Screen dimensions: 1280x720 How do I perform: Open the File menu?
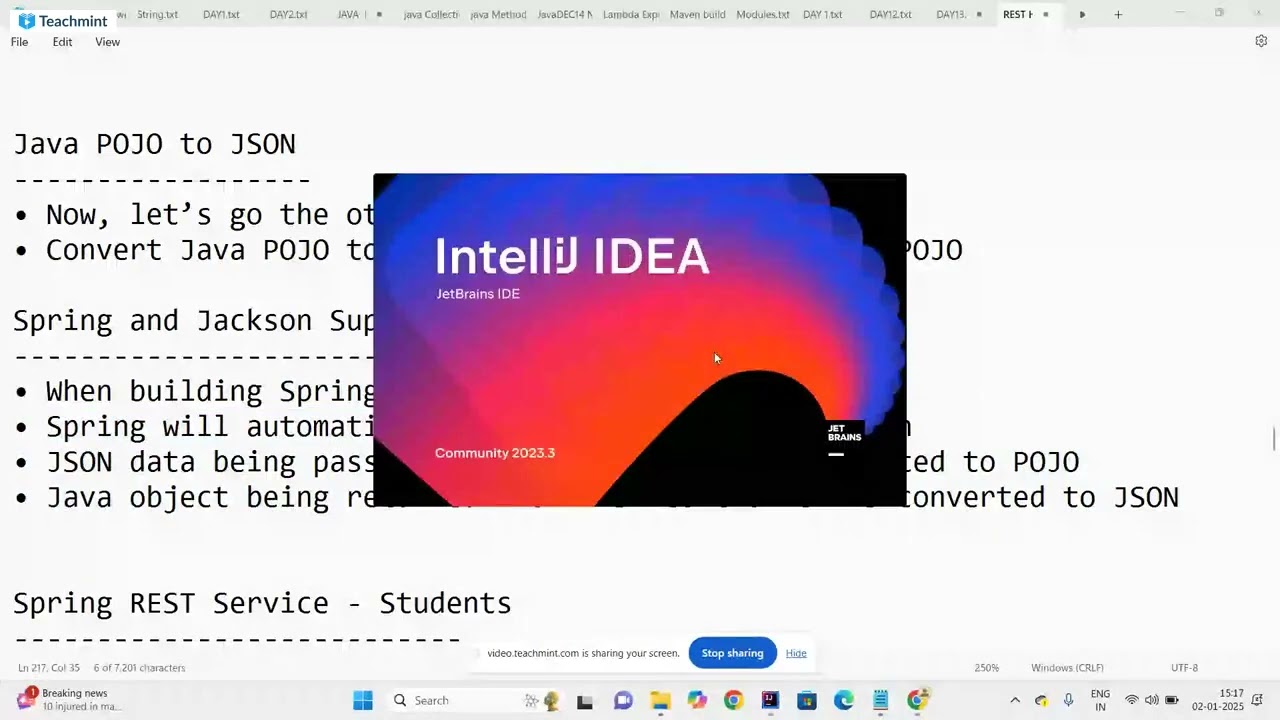(19, 42)
